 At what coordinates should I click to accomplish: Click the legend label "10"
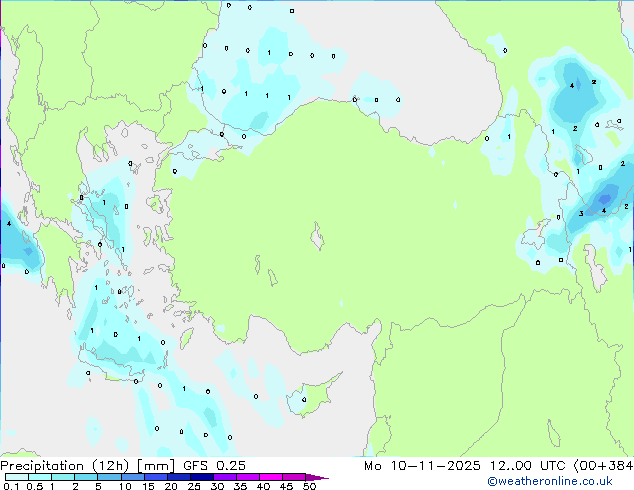[125, 486]
